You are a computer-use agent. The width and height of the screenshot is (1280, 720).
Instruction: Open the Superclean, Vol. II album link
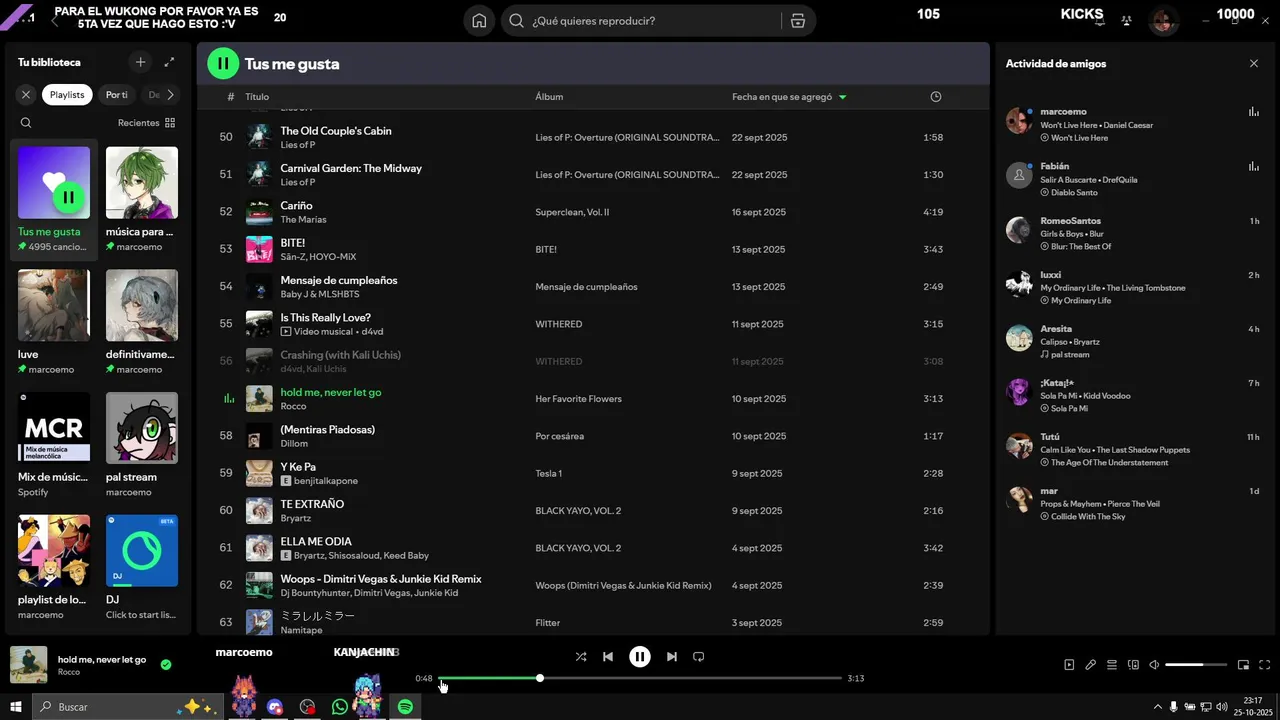click(x=572, y=212)
